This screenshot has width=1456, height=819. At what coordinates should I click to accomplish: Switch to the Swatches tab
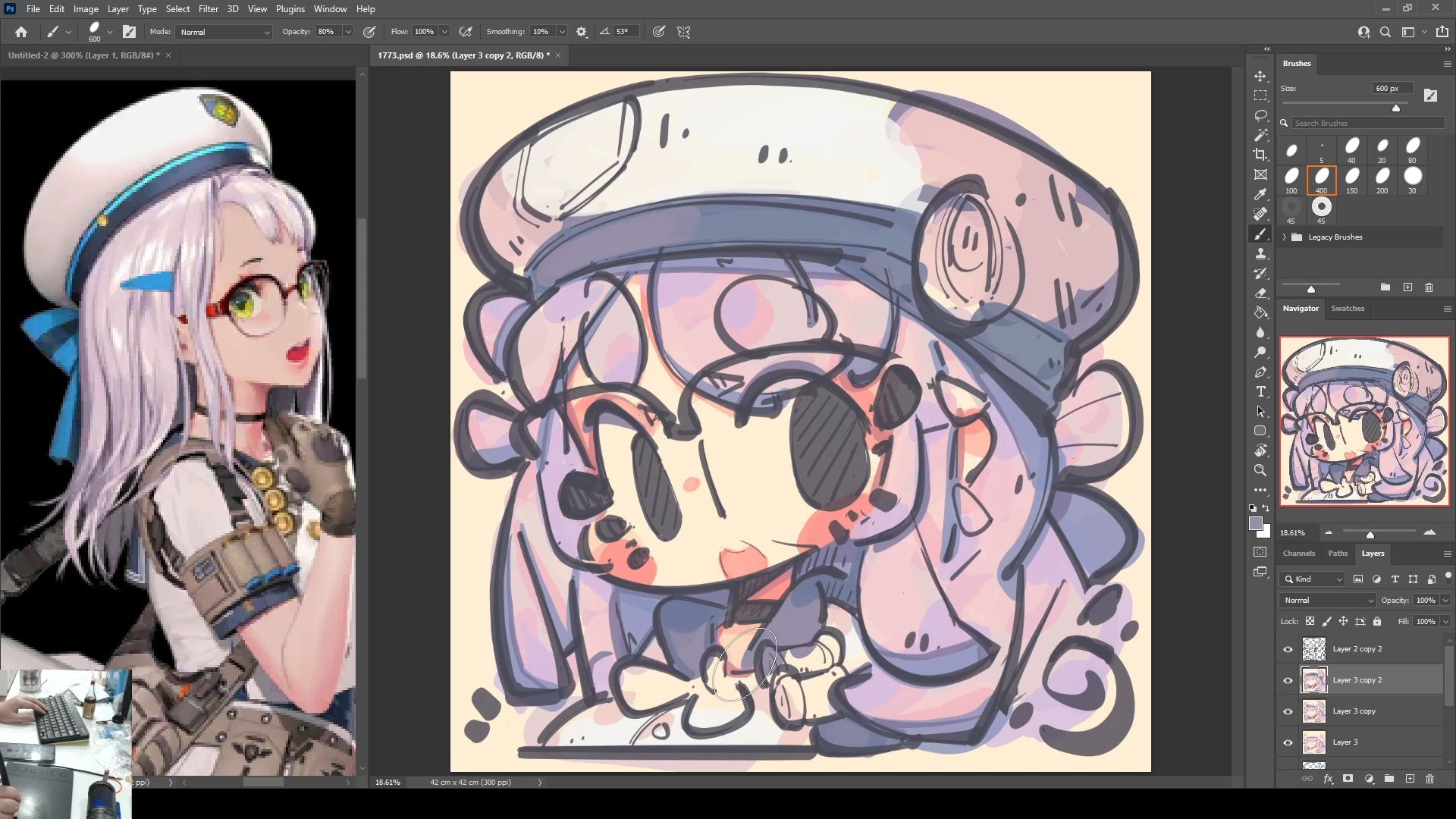click(1348, 309)
